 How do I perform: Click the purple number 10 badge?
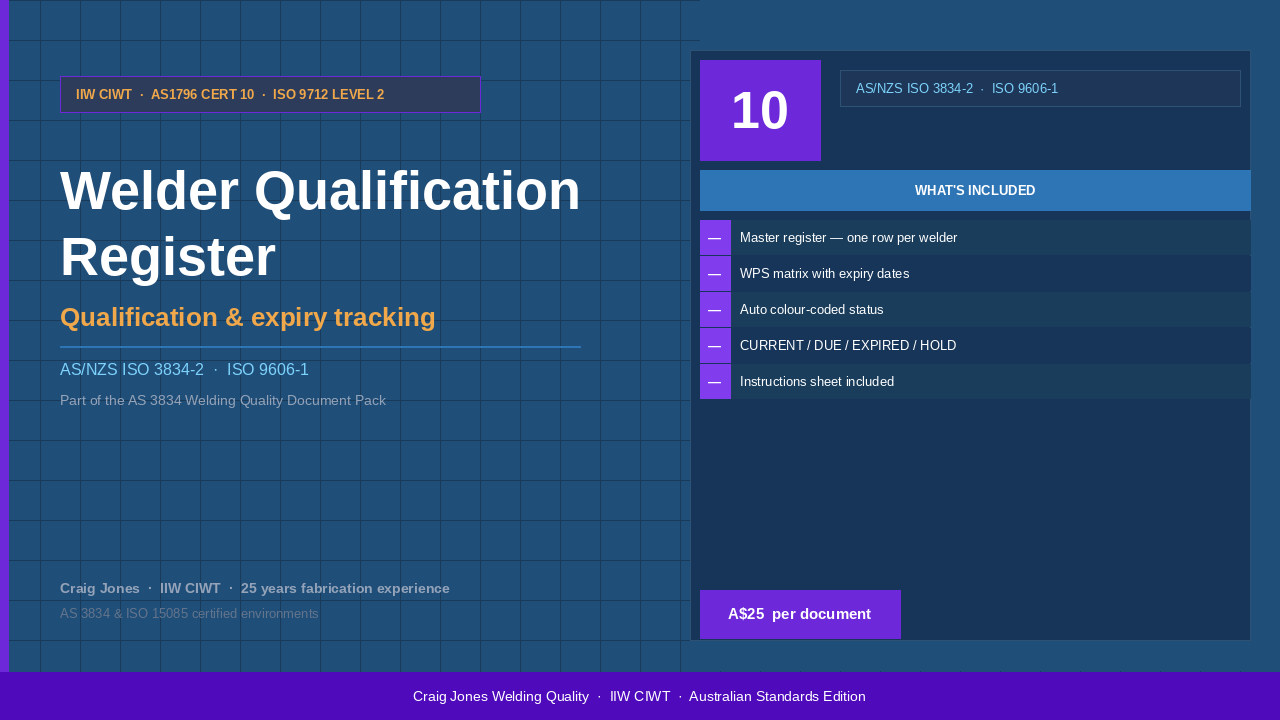pos(760,110)
